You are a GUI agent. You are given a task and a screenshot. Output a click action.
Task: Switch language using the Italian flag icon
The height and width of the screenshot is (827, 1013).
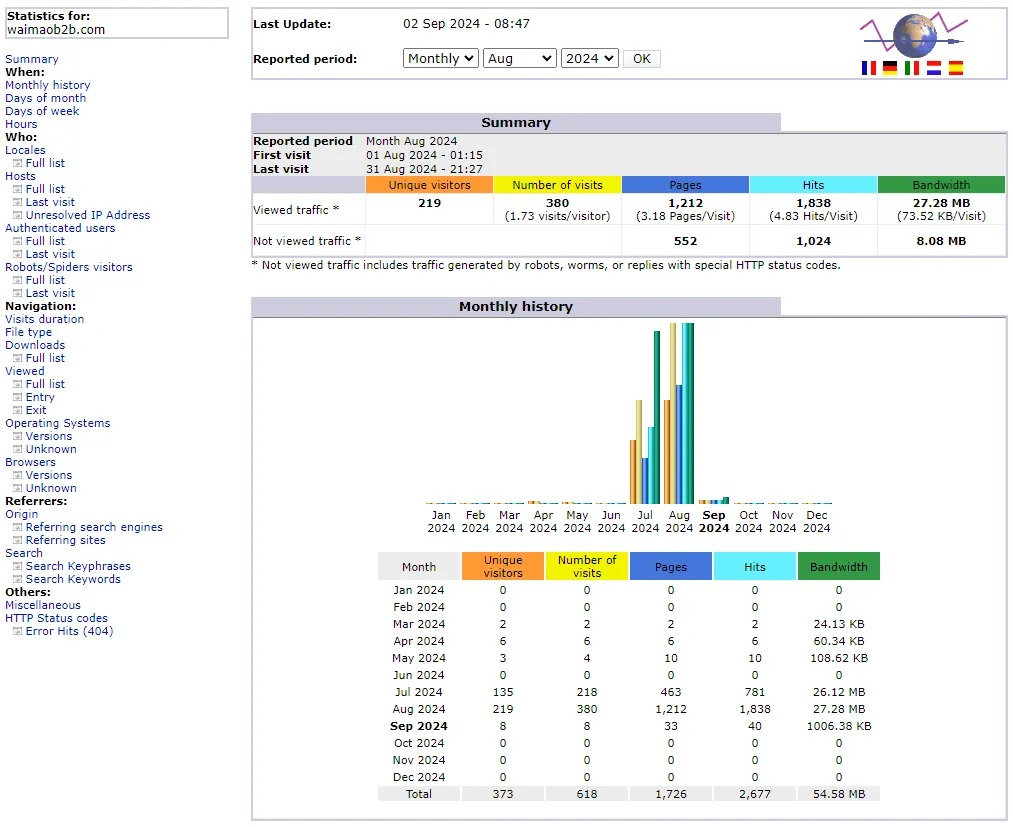coord(911,67)
